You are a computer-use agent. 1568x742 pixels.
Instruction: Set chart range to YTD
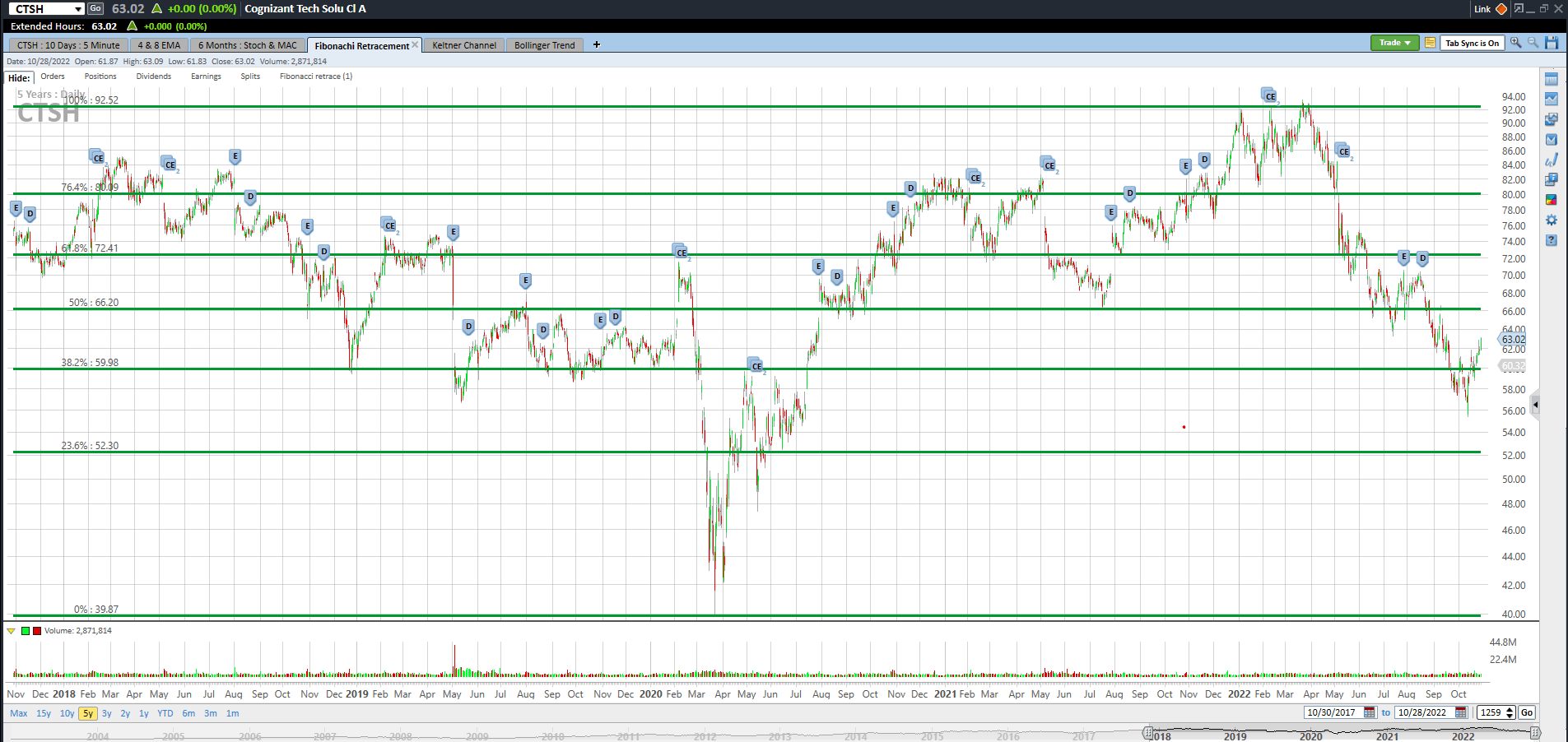pos(165,713)
